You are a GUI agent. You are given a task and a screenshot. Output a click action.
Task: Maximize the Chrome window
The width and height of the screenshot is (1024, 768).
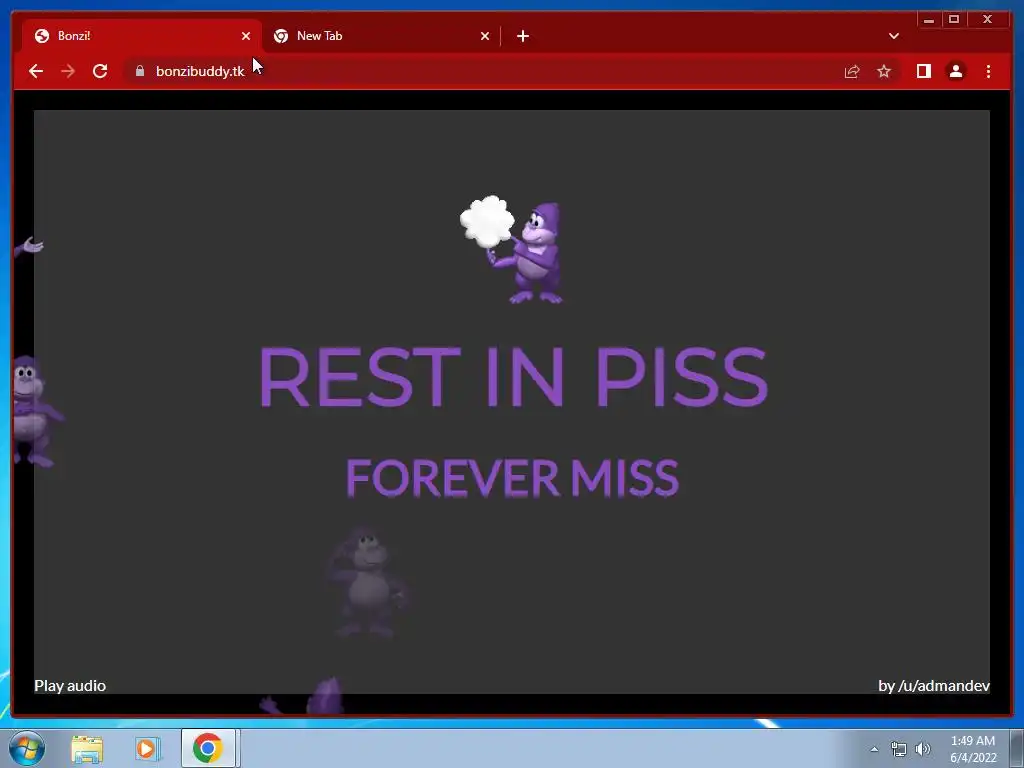pos(954,20)
